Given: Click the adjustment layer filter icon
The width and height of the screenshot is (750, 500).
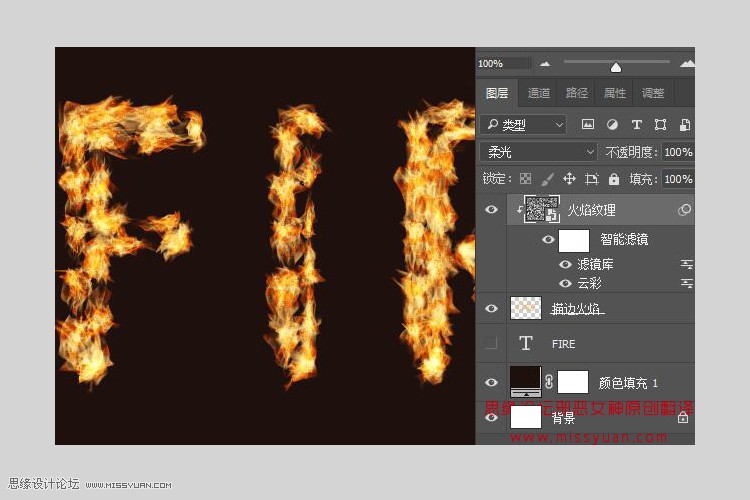Looking at the screenshot, I should (x=612, y=125).
